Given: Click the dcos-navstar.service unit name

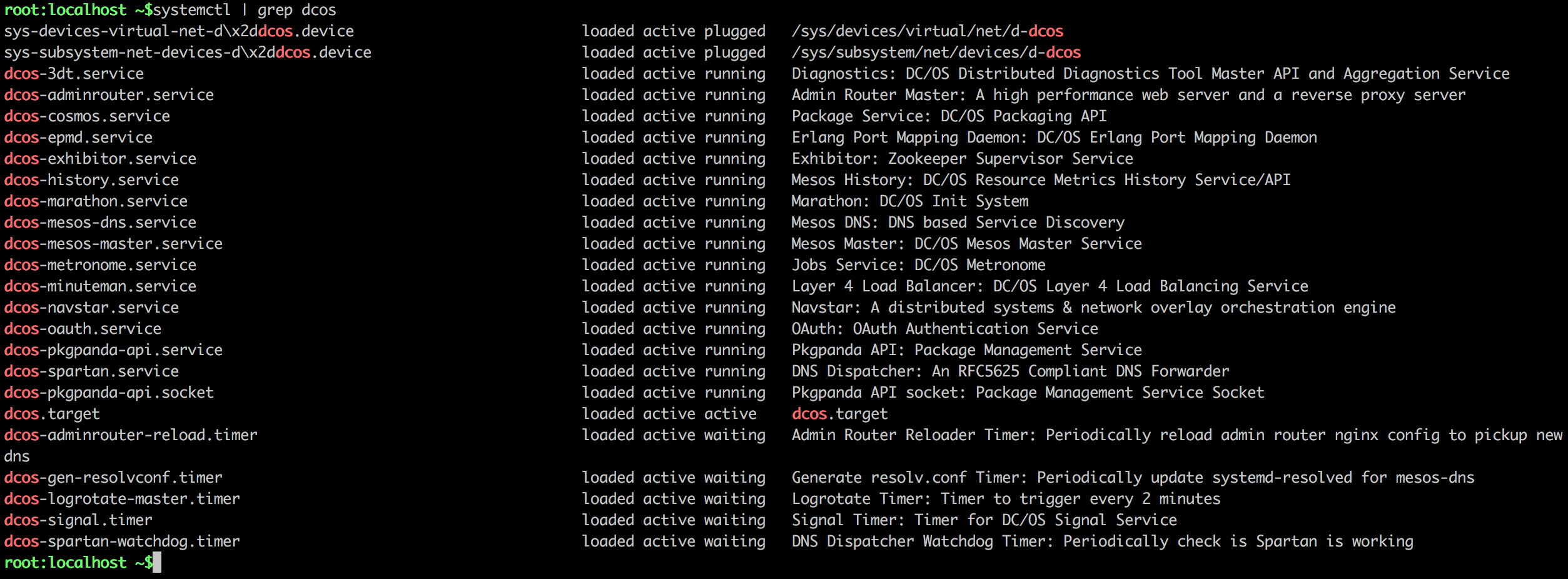Looking at the screenshot, I should pos(91,308).
